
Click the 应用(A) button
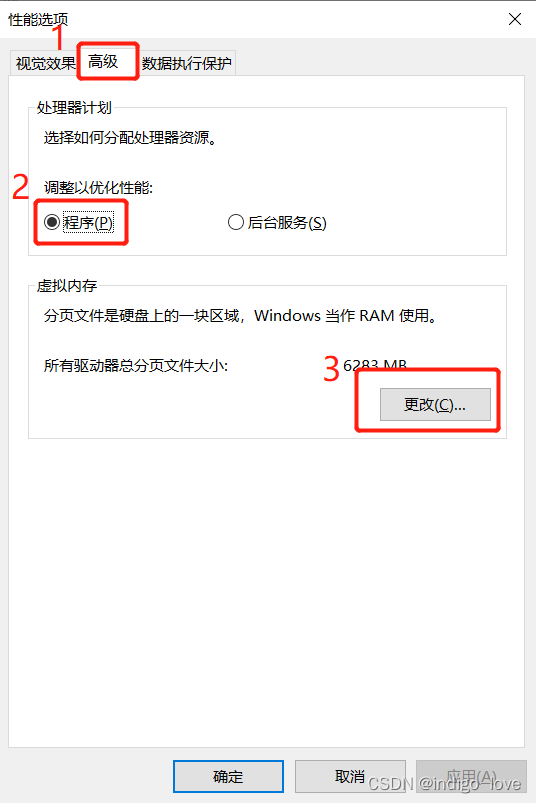[x=471, y=776]
